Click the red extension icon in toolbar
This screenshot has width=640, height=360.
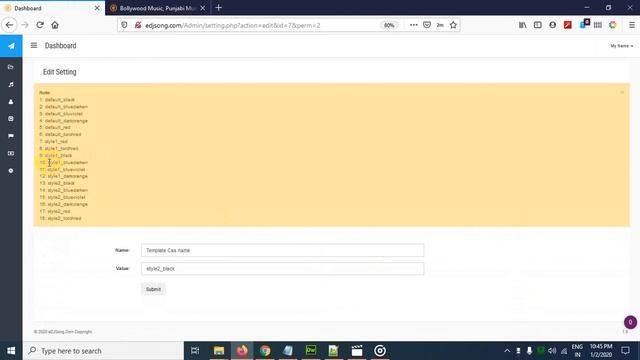(x=568, y=25)
